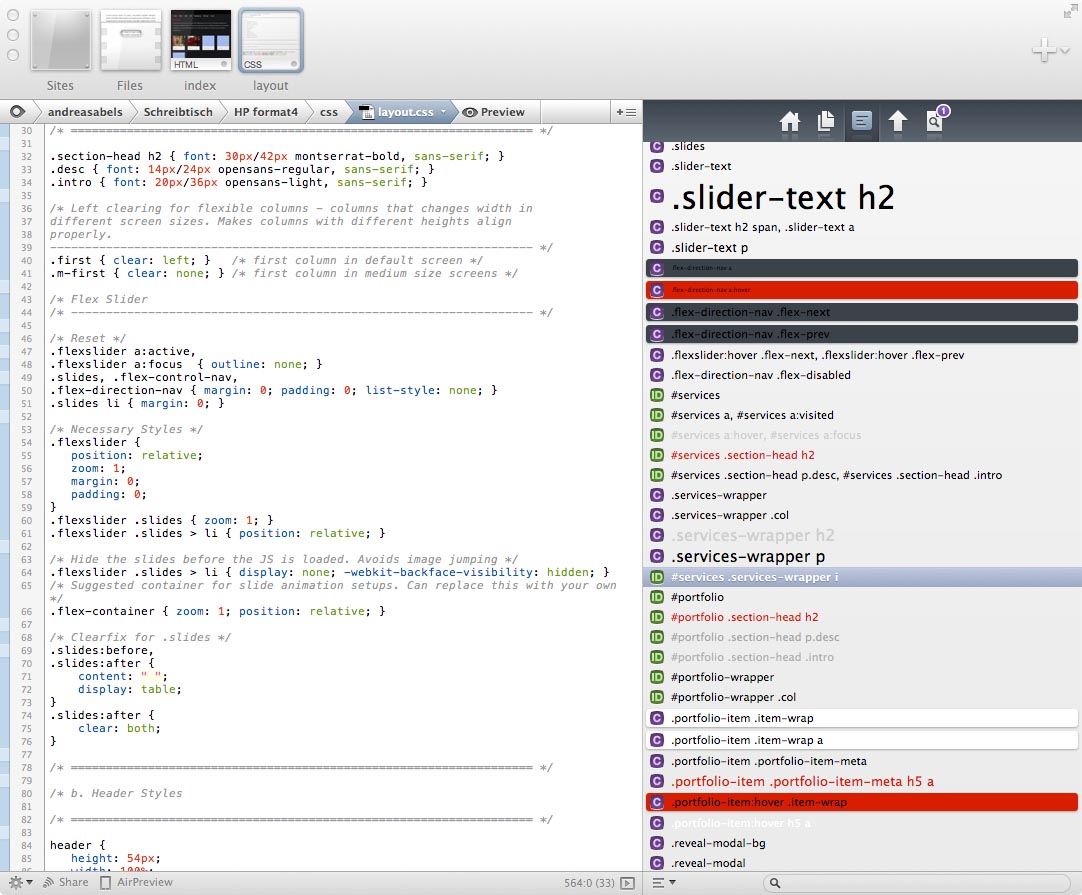The width and height of the screenshot is (1082, 895).
Task: Switch to the Sites tab
Action: 60,40
